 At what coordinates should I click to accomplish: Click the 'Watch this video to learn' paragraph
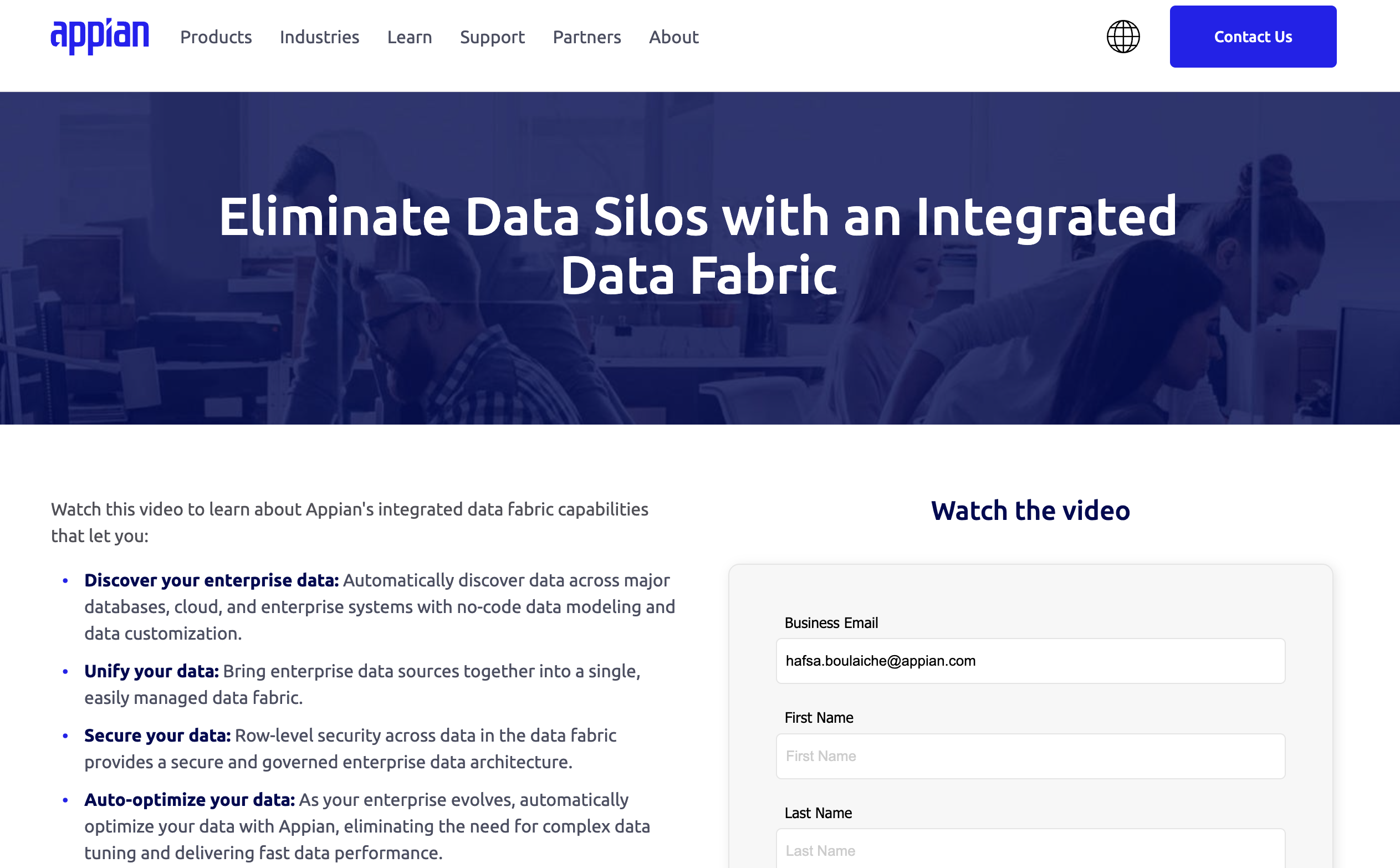point(350,522)
